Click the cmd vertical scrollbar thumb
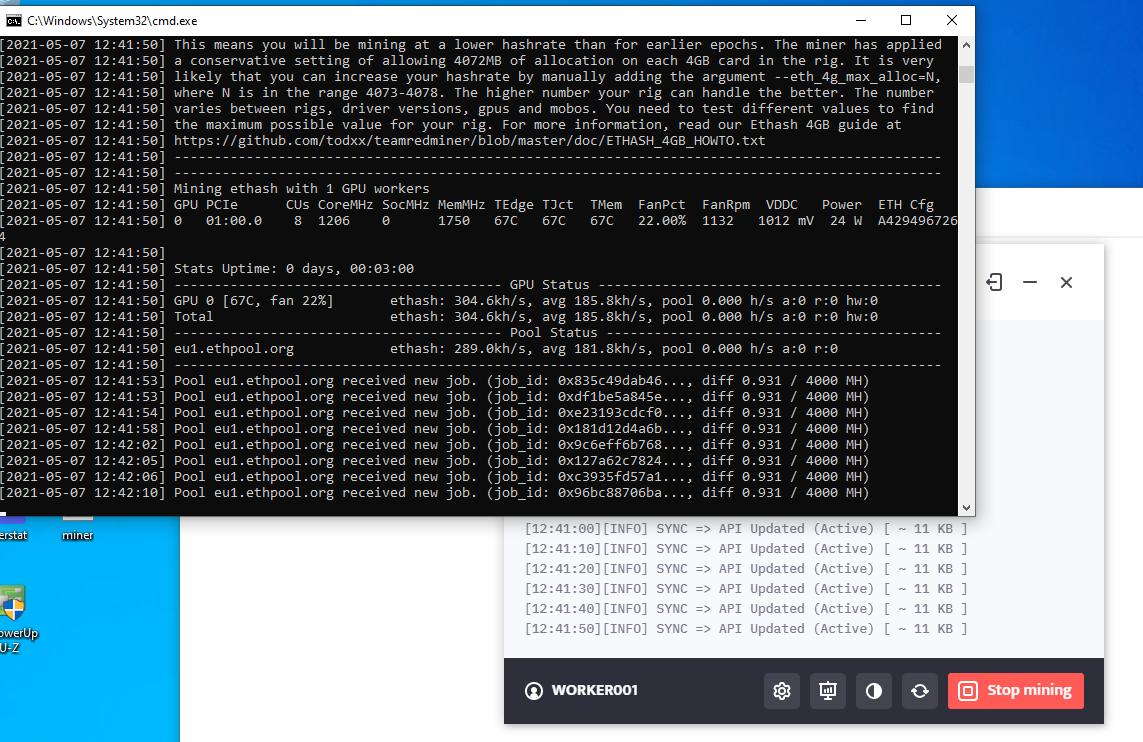 (x=967, y=74)
